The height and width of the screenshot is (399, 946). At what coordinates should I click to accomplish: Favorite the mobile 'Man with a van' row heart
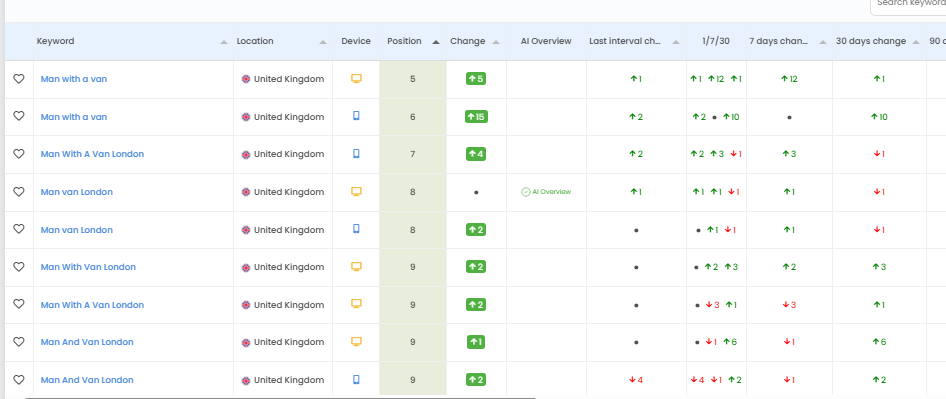point(19,116)
